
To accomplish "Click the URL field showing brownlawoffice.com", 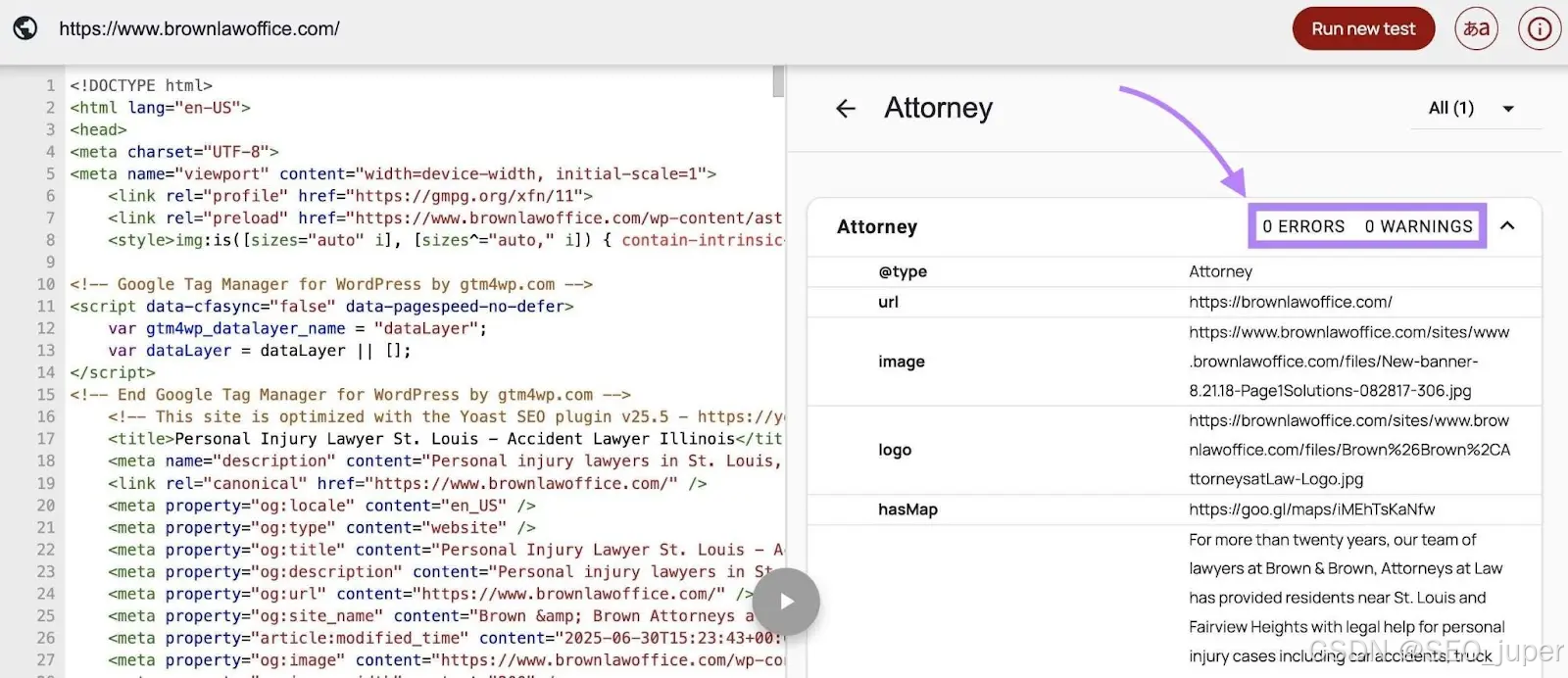I will tap(199, 28).
